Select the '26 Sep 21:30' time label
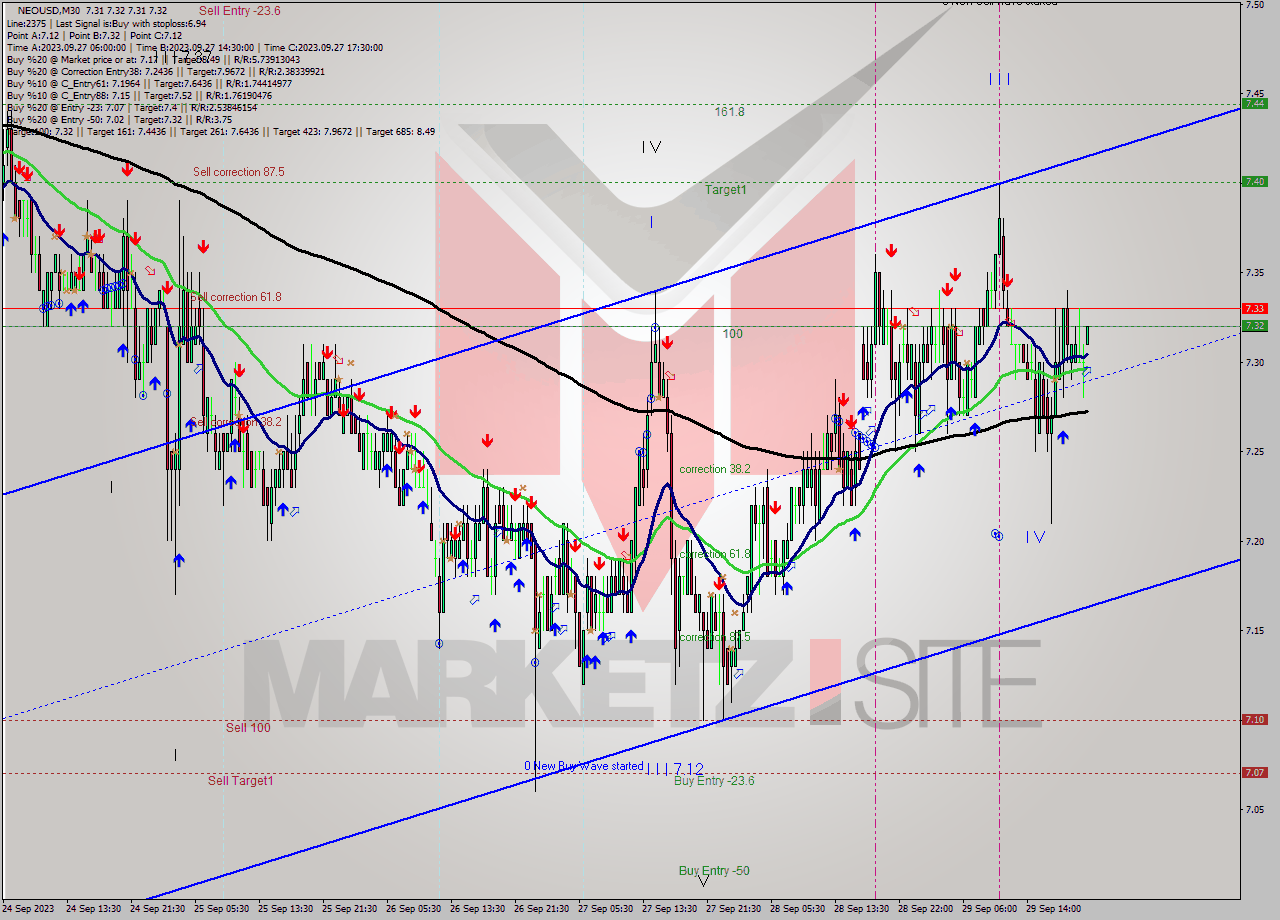 tap(541, 909)
